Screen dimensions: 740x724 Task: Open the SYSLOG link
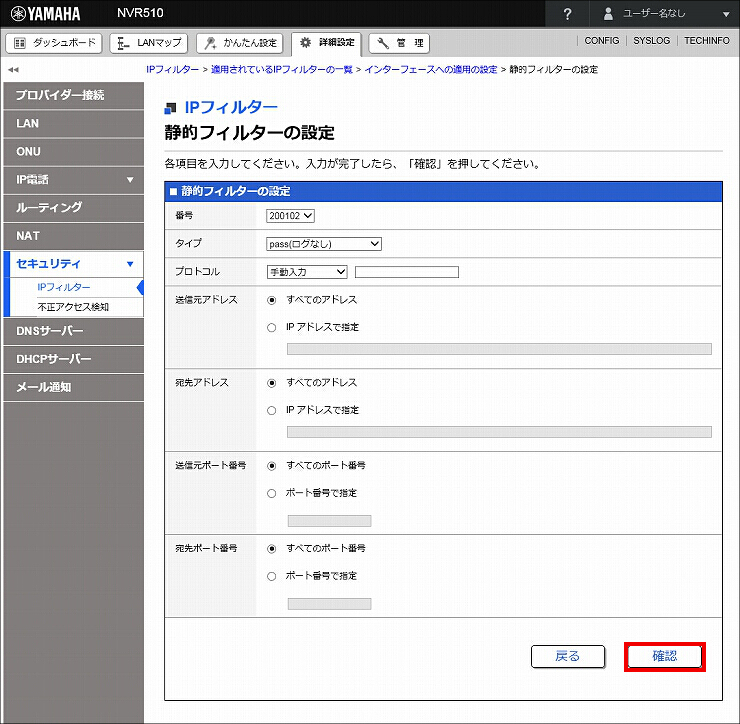651,41
